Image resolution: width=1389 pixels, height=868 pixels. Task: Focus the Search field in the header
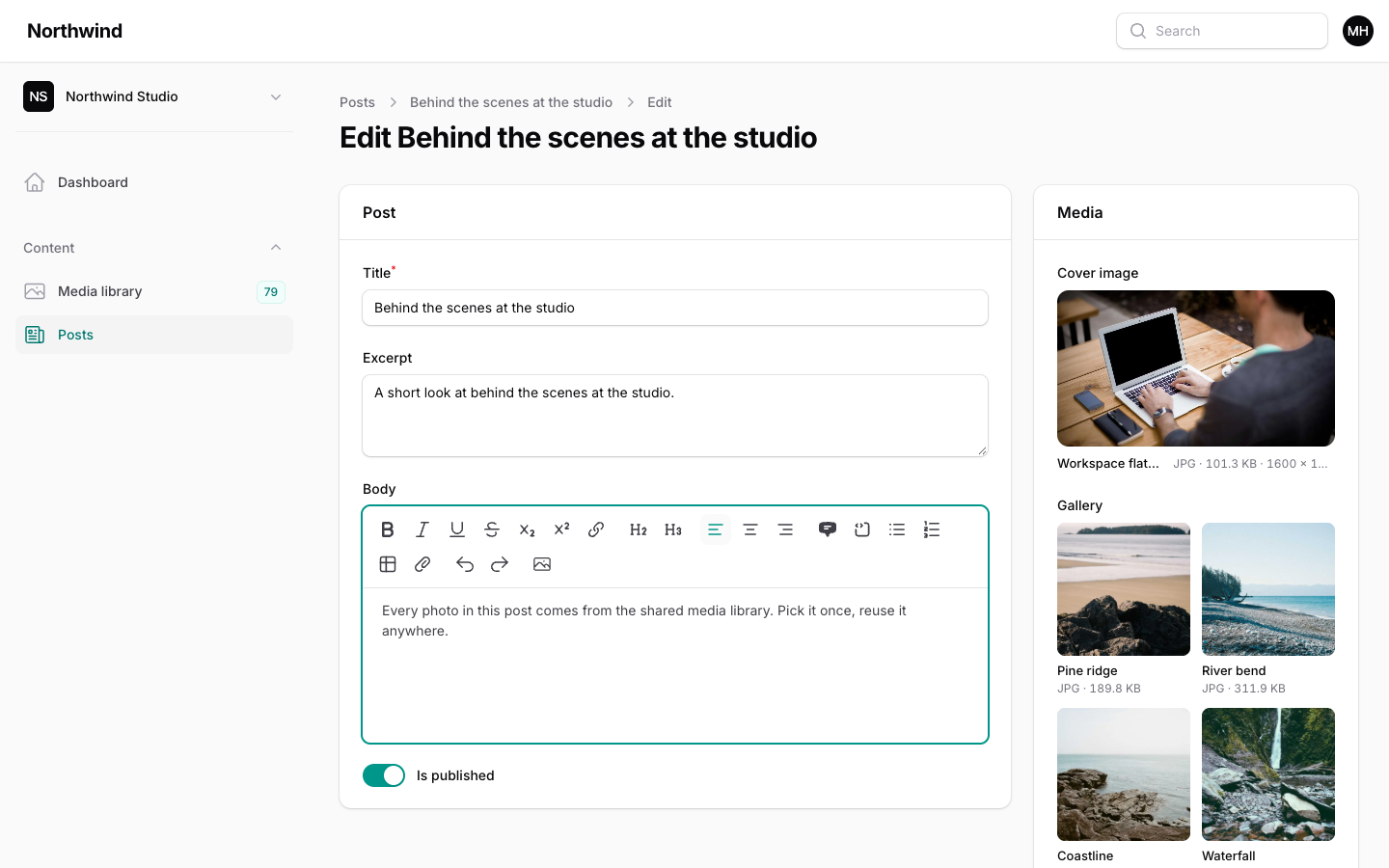(x=1222, y=31)
